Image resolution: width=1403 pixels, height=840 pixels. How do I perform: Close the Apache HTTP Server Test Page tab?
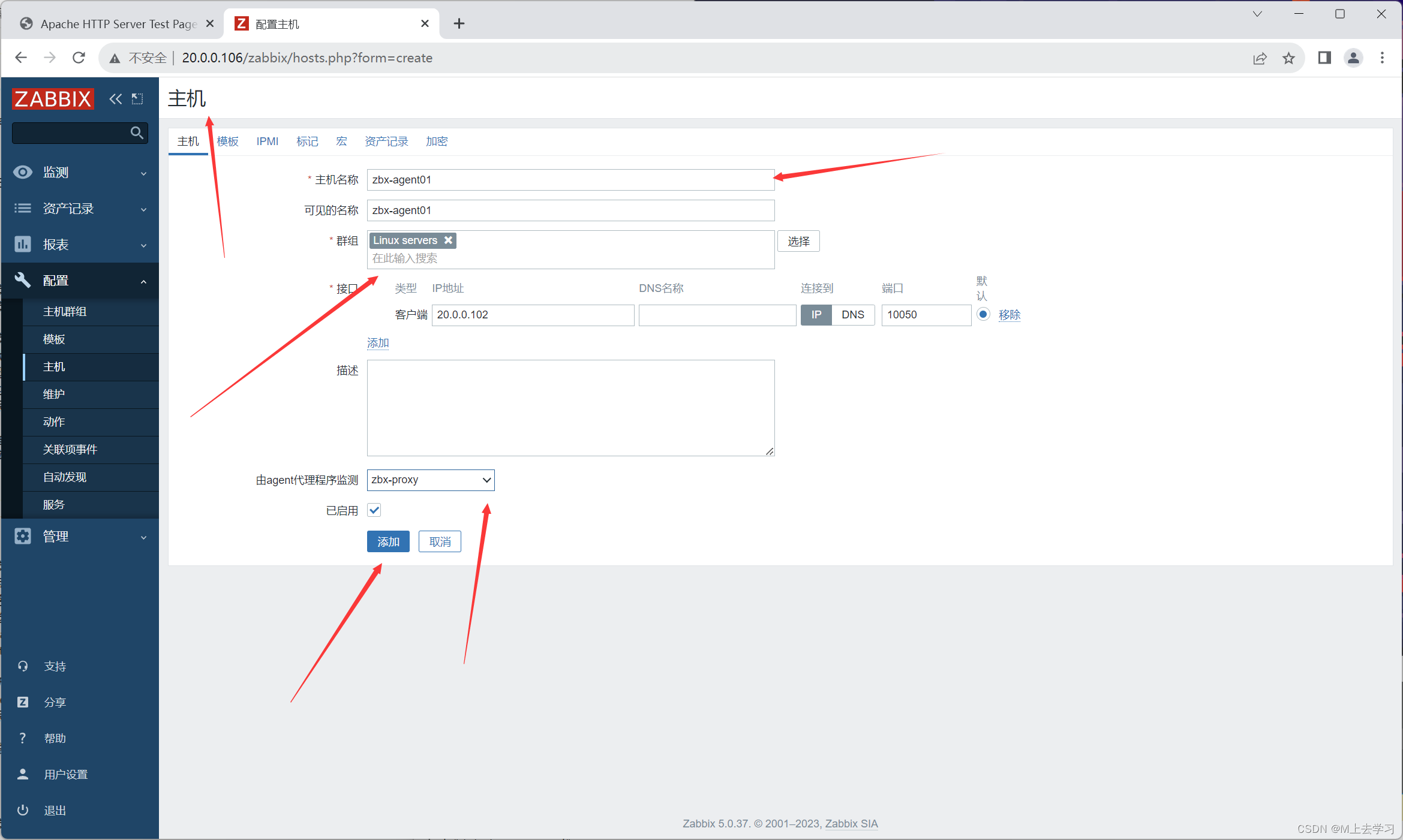[x=210, y=23]
